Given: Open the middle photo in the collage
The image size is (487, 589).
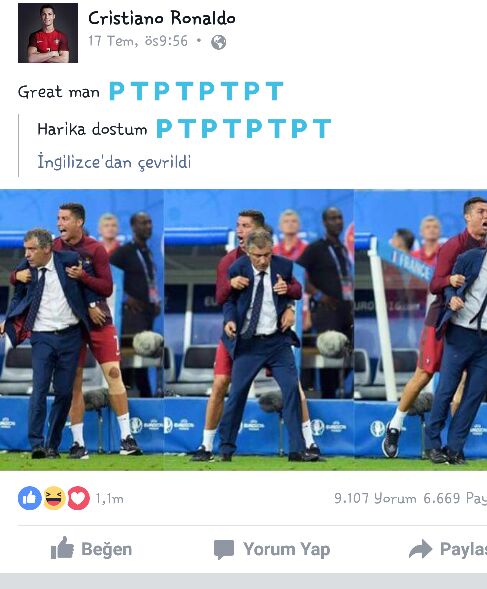Looking at the screenshot, I should coord(259,330).
